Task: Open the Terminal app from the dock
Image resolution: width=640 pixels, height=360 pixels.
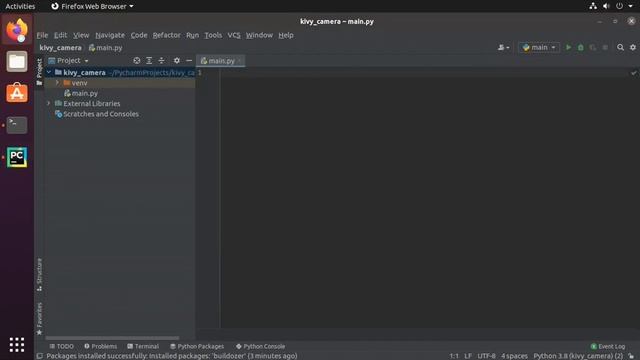Action: pyautogui.click(x=17, y=125)
